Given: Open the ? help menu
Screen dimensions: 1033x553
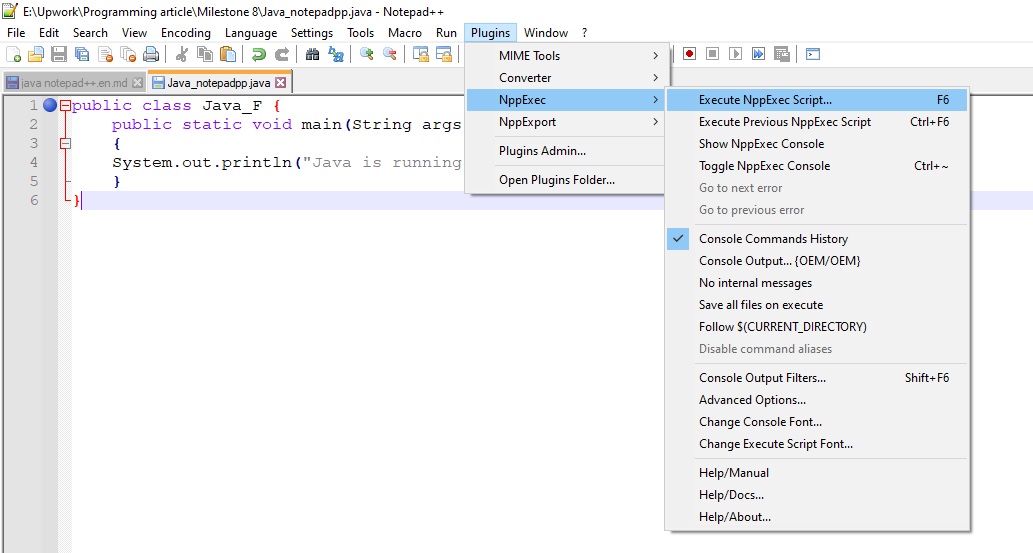Looking at the screenshot, I should tap(584, 33).
